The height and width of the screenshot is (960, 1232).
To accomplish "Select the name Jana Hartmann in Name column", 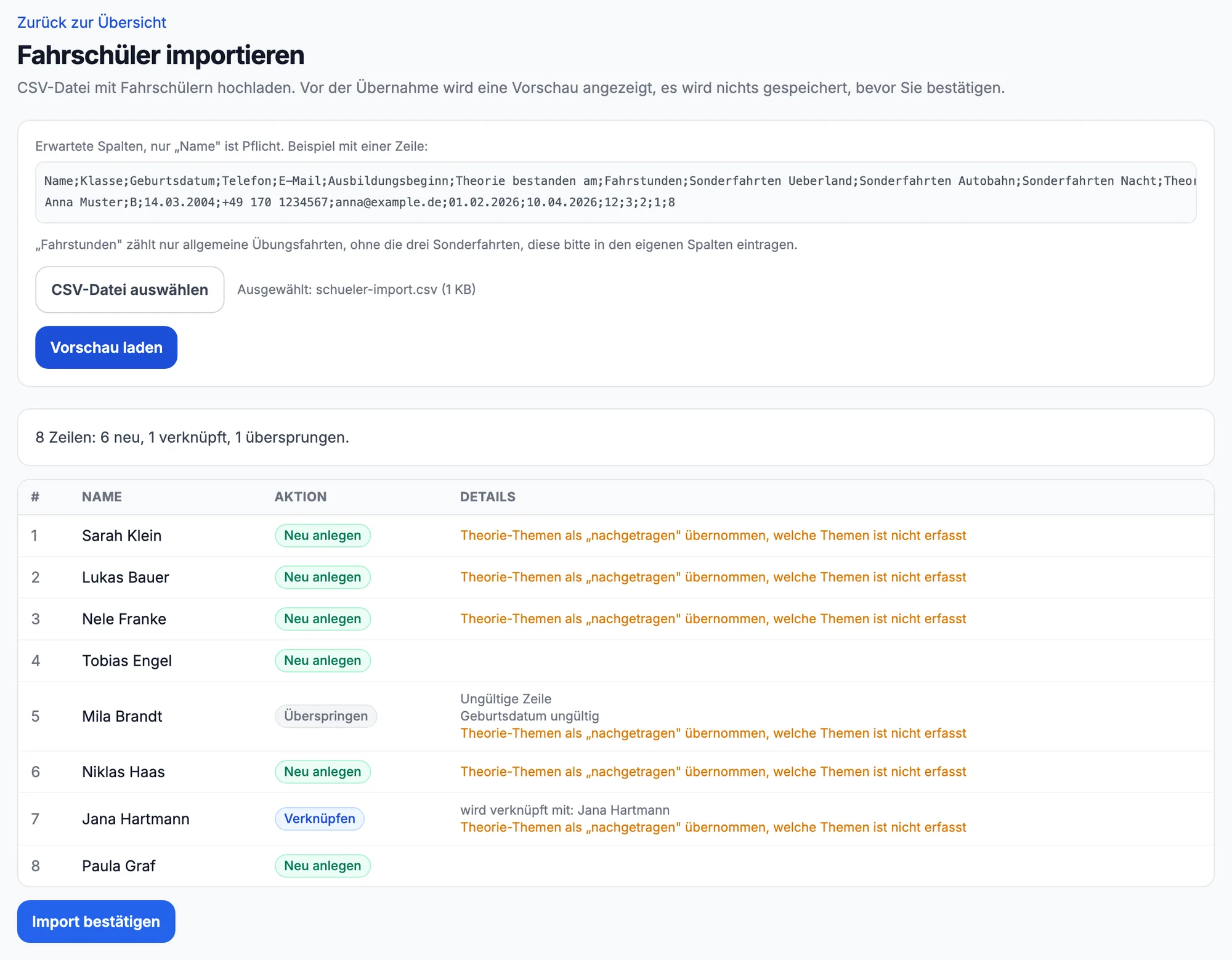I will [x=136, y=819].
